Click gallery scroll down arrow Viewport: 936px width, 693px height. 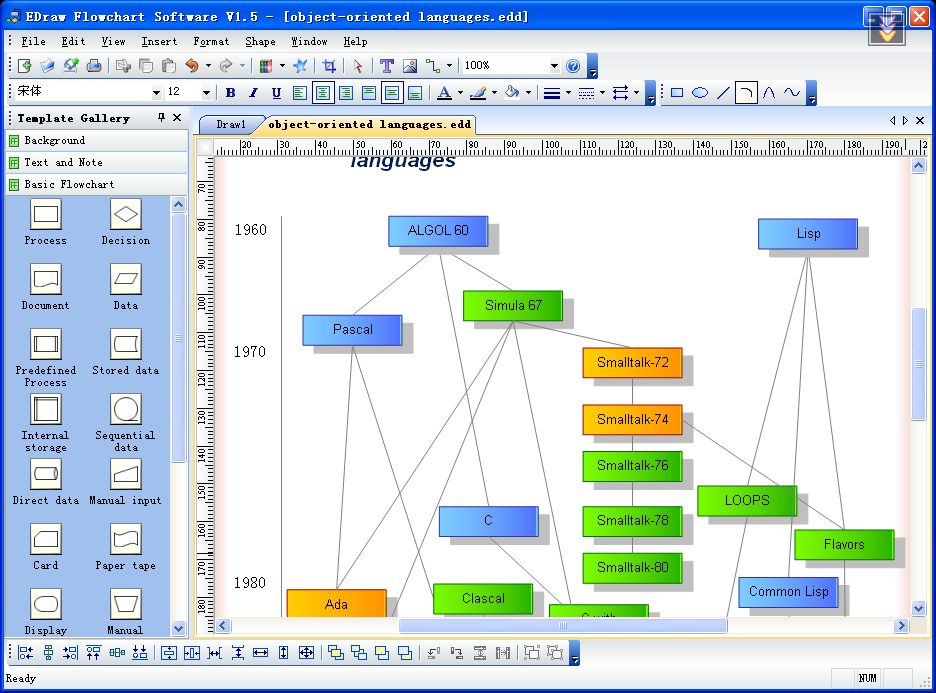tap(178, 629)
